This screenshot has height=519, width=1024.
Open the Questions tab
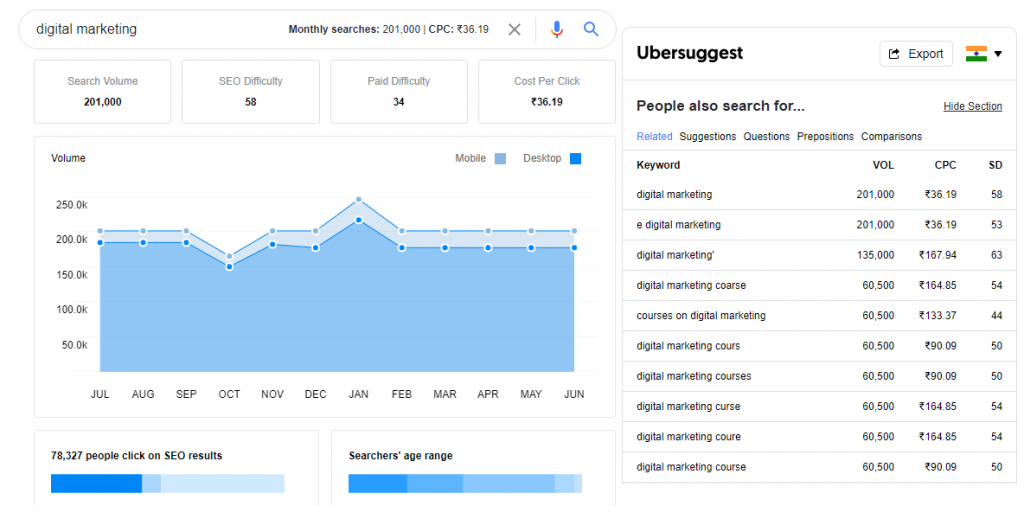pyautogui.click(x=767, y=136)
